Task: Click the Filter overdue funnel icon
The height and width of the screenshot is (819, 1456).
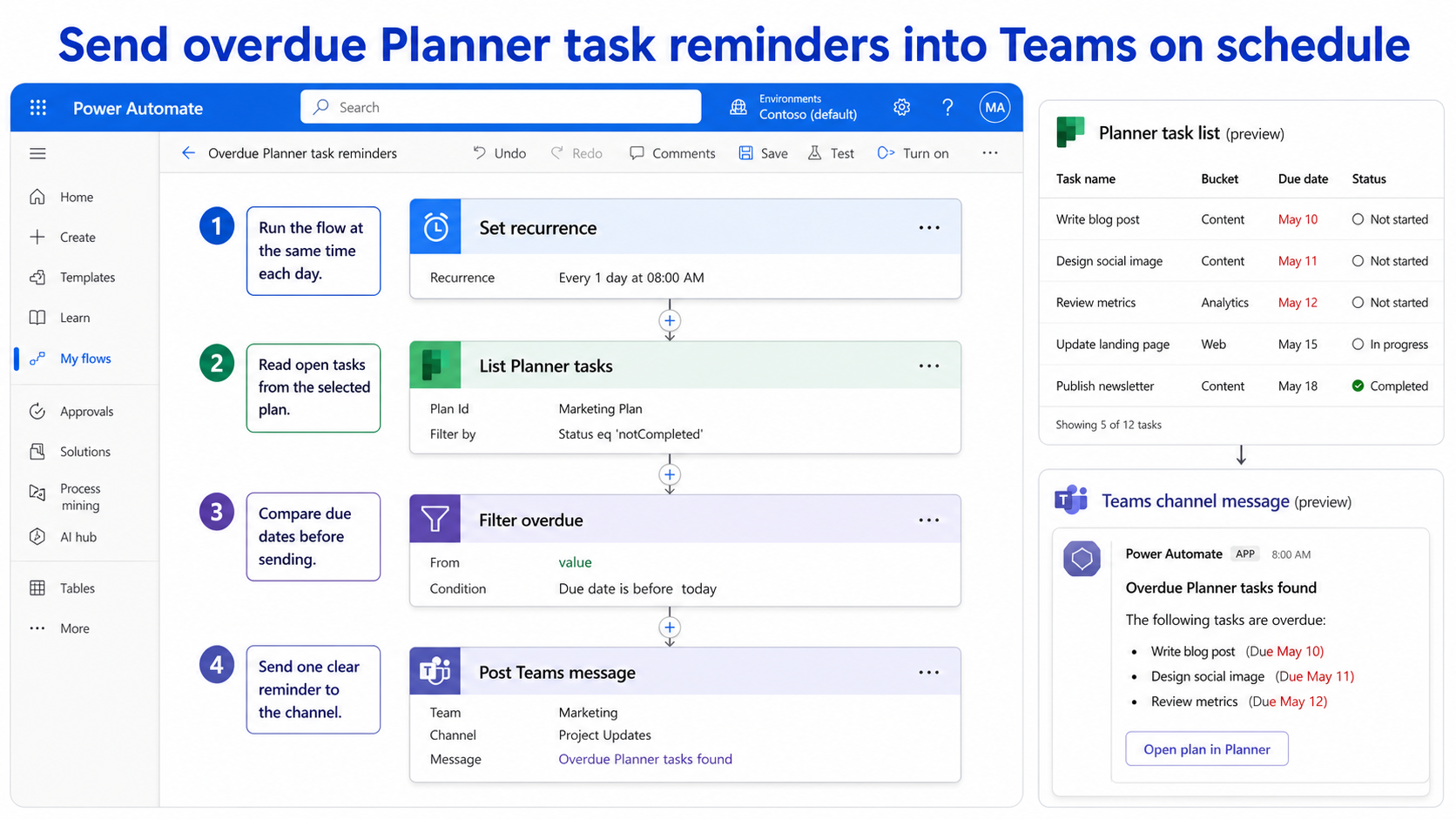Action: pos(435,520)
